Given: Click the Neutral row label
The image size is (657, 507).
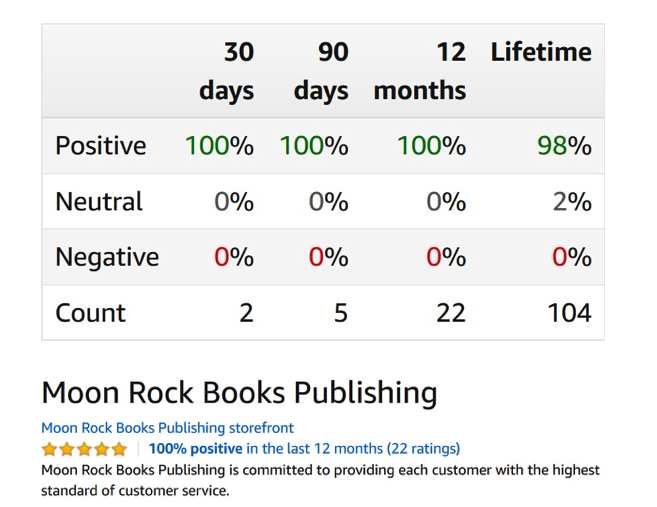Looking at the screenshot, I should [x=99, y=202].
